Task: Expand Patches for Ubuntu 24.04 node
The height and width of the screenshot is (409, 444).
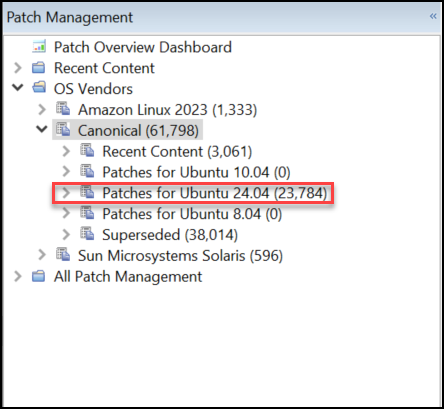Action: tap(66, 193)
